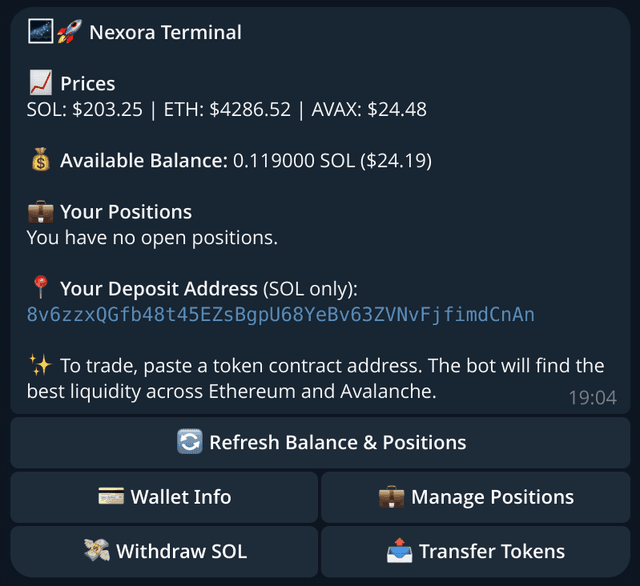Click the flying money icon on Withdraw SOL
640x586 pixels.
[x=97, y=551]
